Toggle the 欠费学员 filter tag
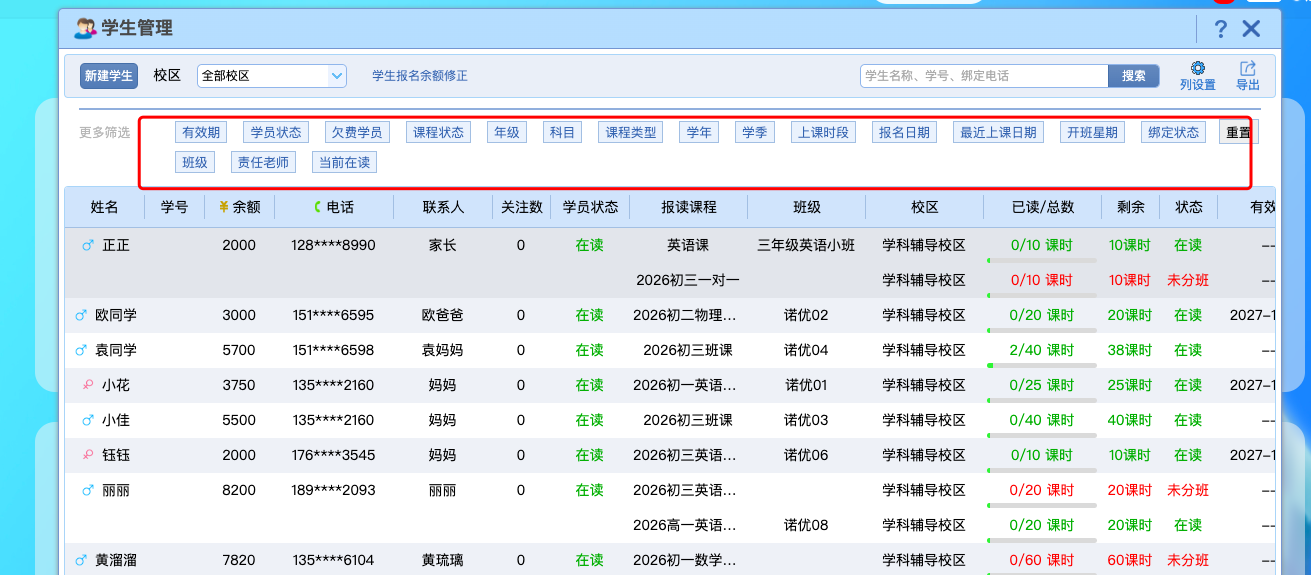The image size is (1311, 575). coord(357,132)
